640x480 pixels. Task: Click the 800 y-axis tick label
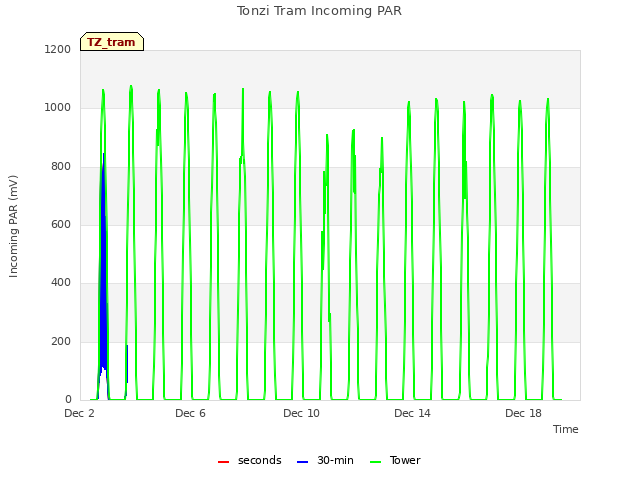(x=61, y=167)
